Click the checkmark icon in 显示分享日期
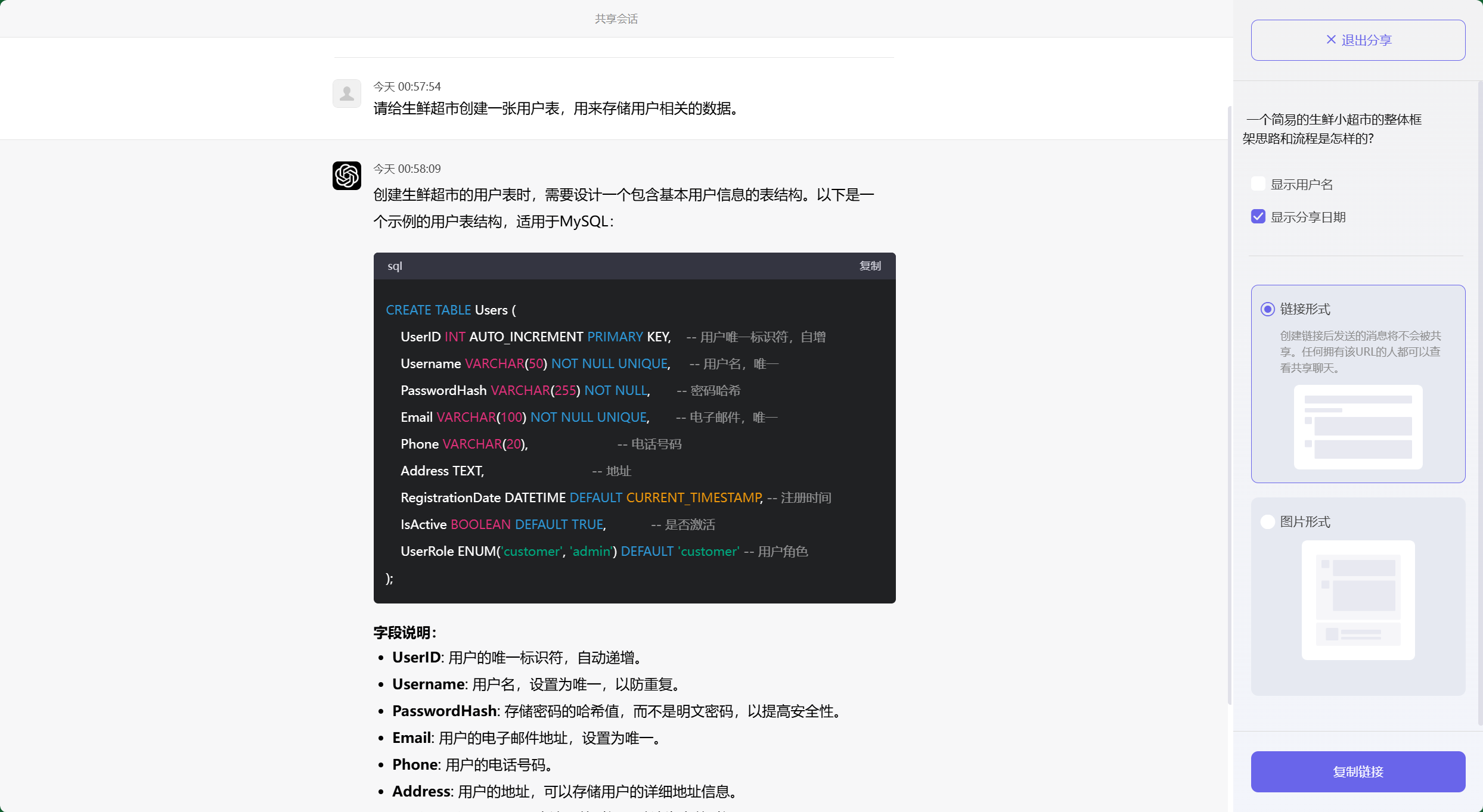1483x812 pixels. coord(1258,216)
